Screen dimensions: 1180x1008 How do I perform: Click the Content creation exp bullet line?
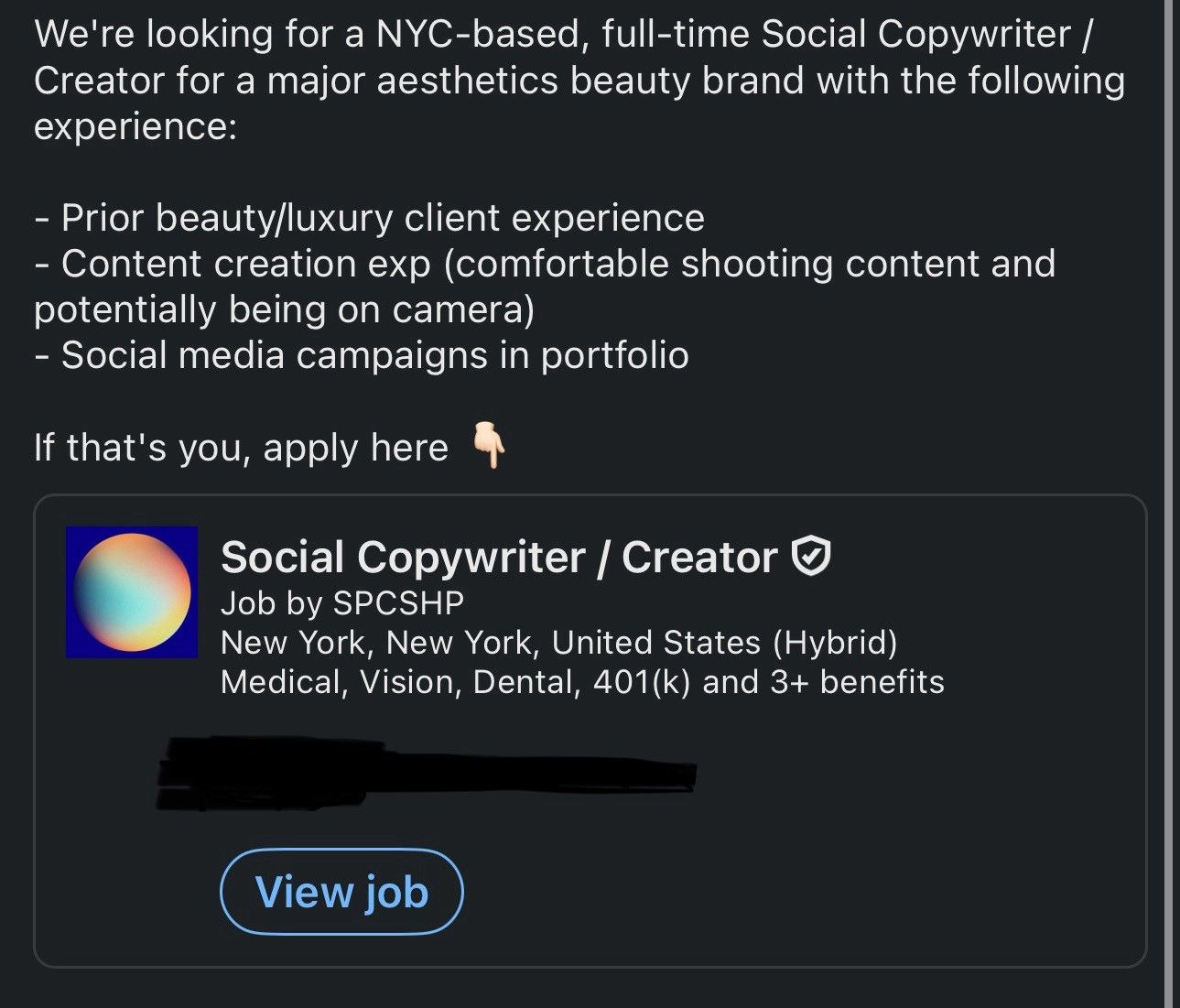coord(545,264)
